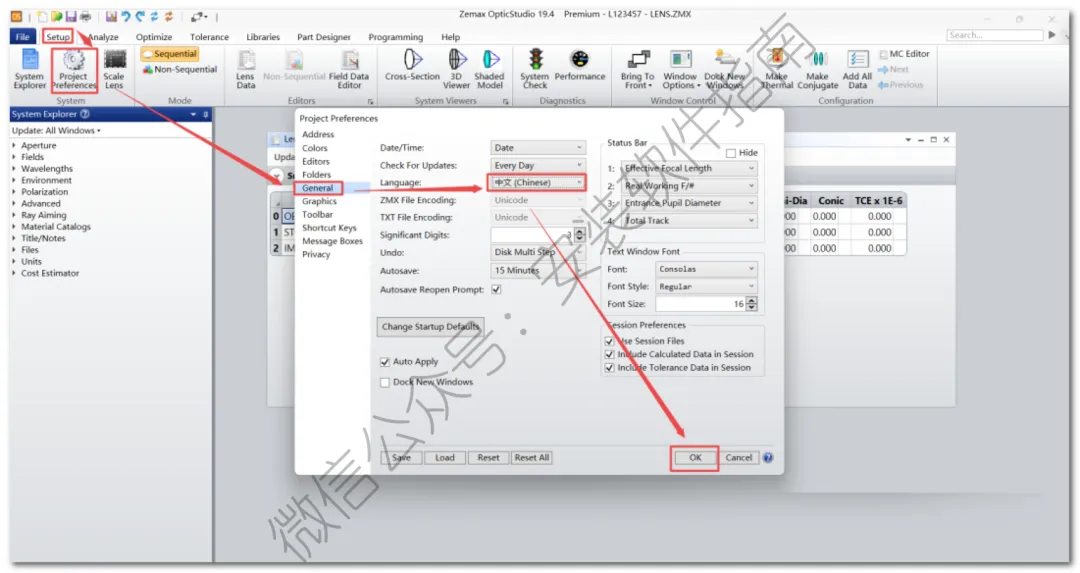
Task: Open the Autosave interval dropdown
Action: (x=538, y=271)
